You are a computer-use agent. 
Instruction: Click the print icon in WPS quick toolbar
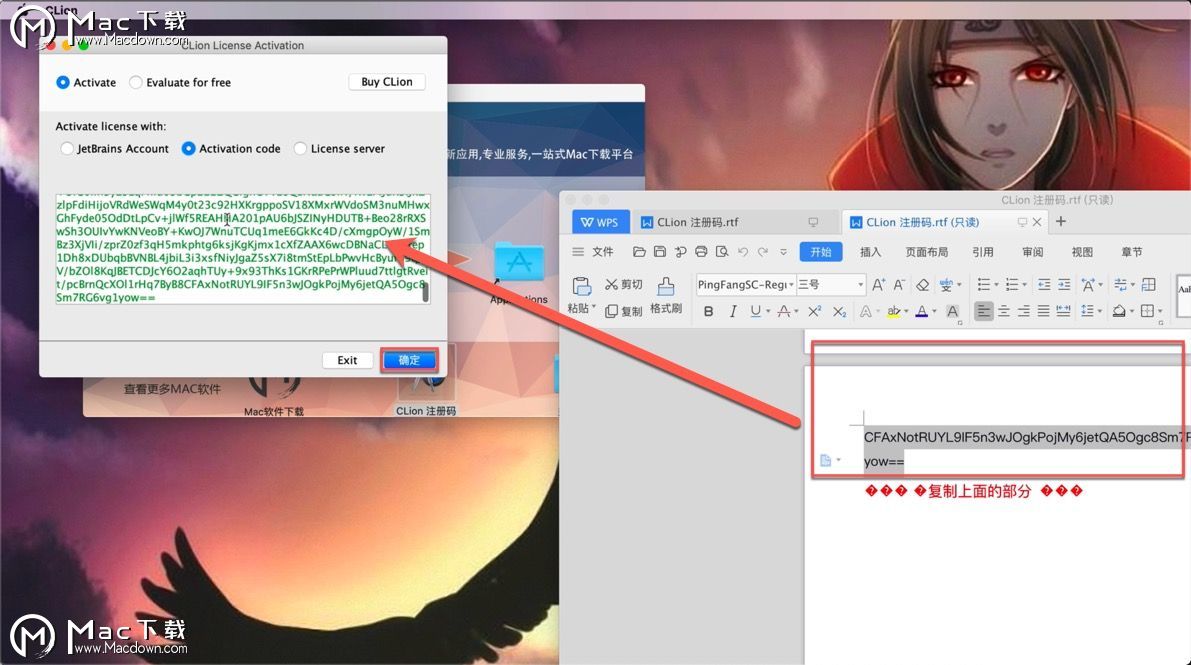701,252
